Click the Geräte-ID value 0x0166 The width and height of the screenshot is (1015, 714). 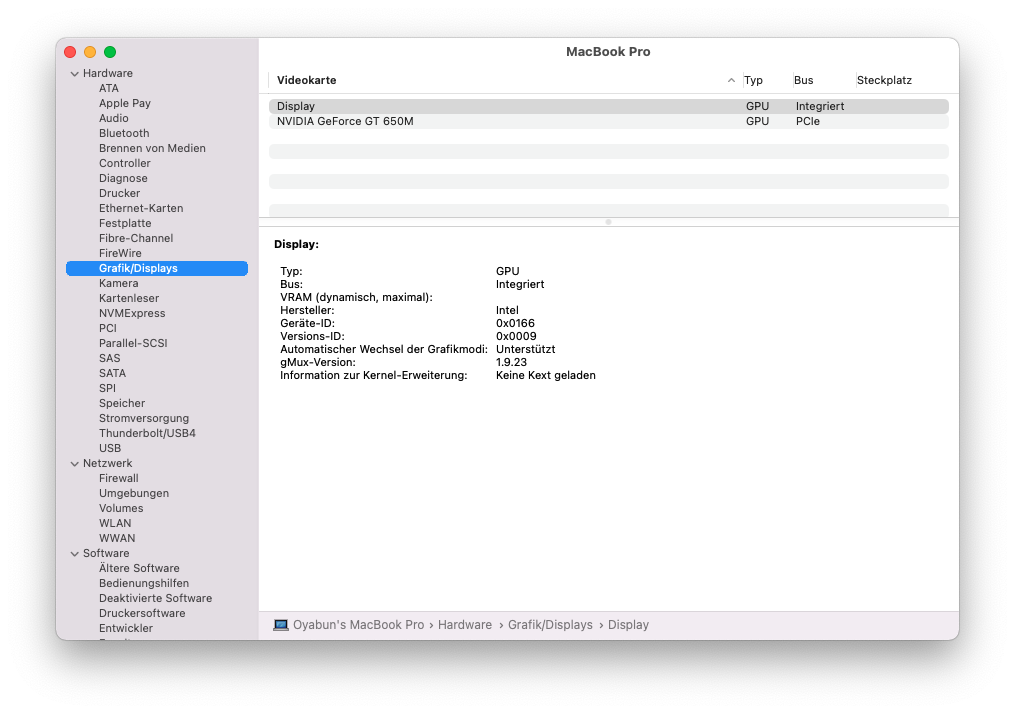point(515,323)
